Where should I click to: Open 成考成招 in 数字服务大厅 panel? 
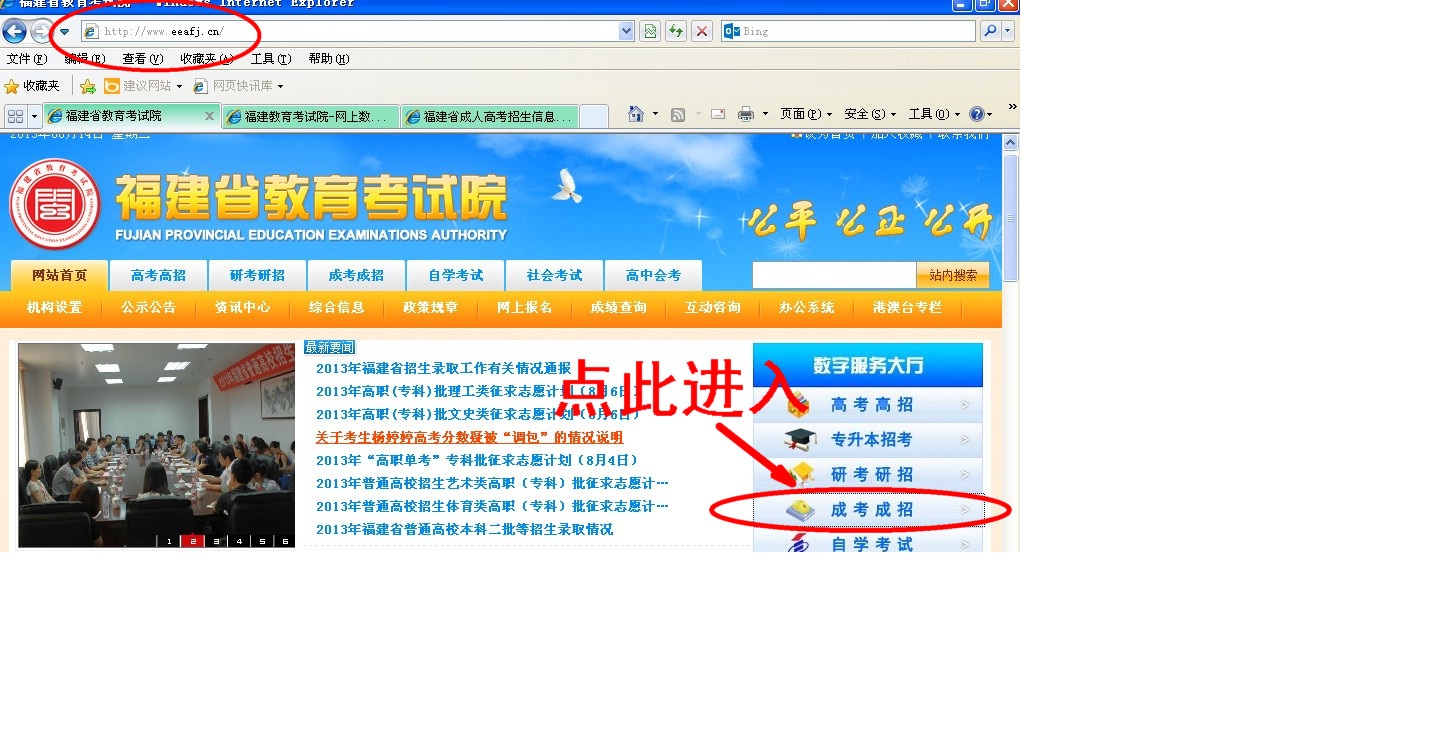click(x=868, y=510)
